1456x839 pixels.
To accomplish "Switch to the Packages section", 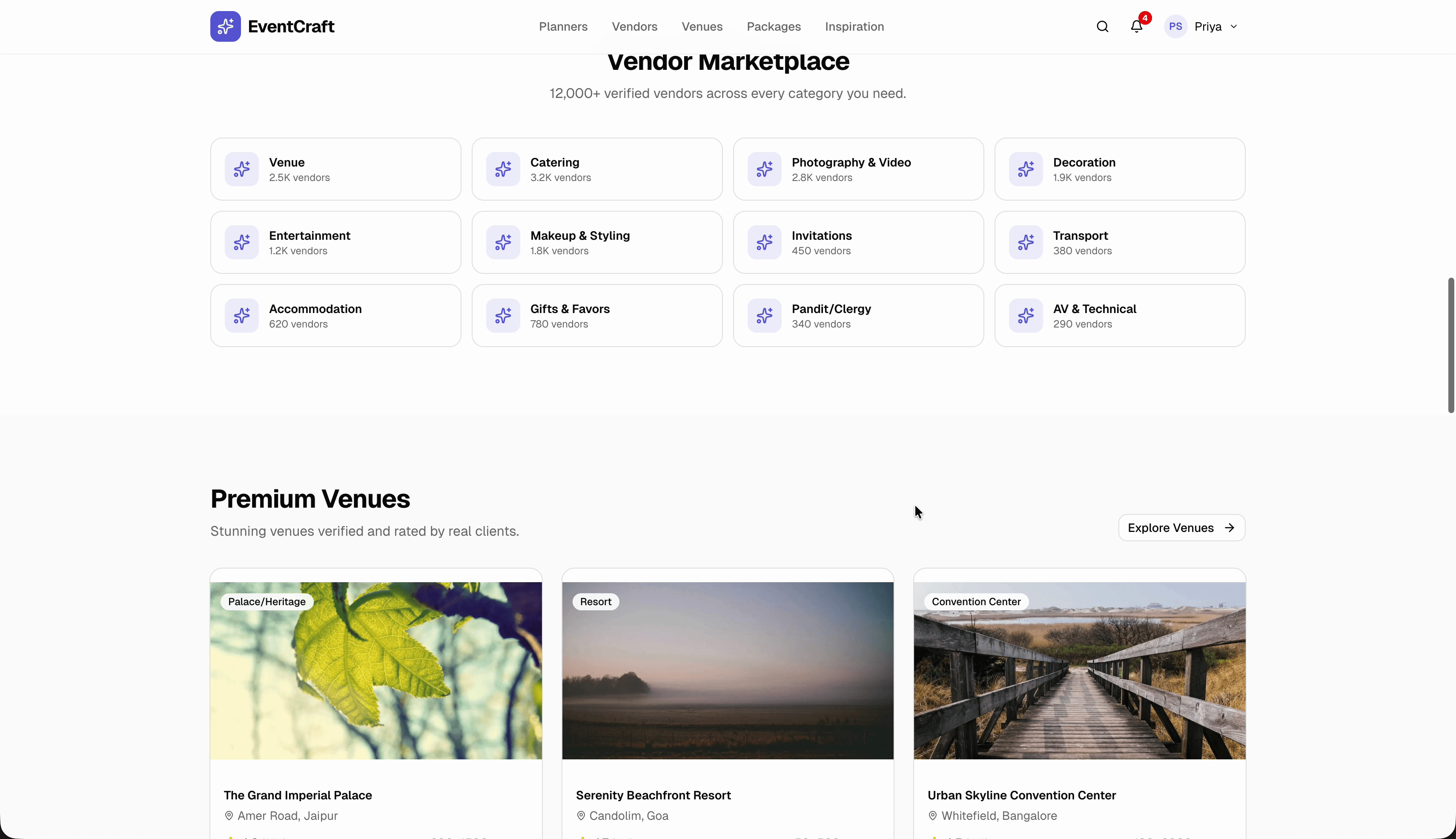I will 774,26.
